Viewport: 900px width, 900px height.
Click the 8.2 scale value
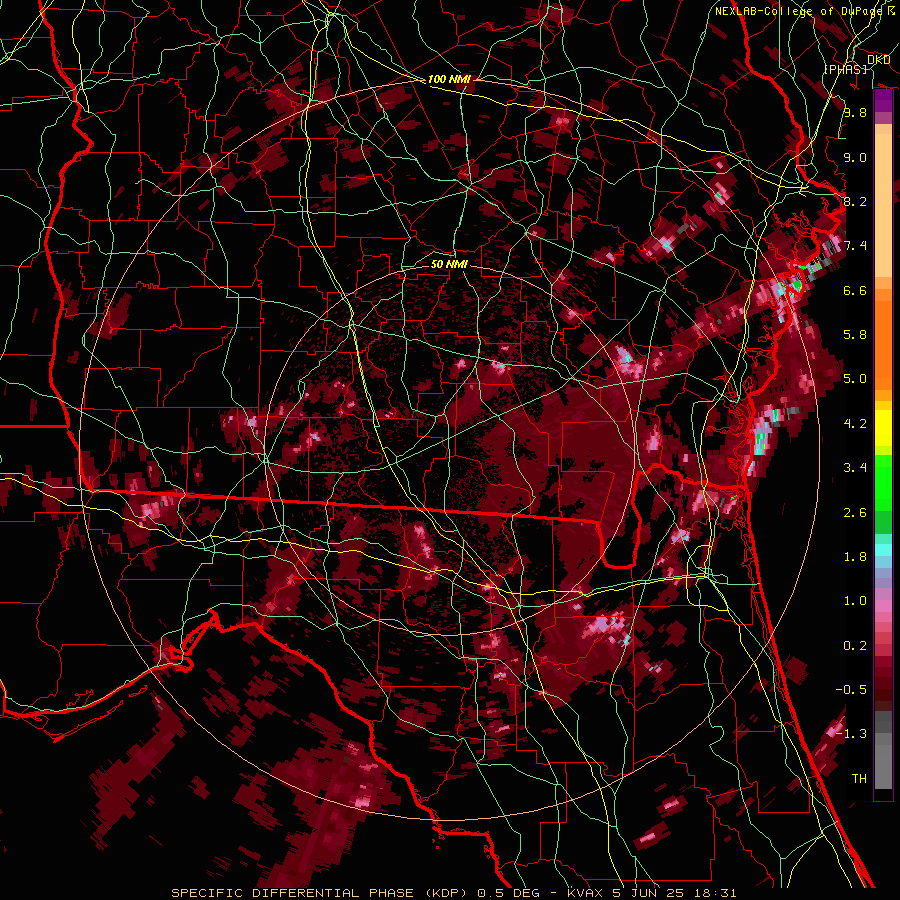(x=855, y=201)
